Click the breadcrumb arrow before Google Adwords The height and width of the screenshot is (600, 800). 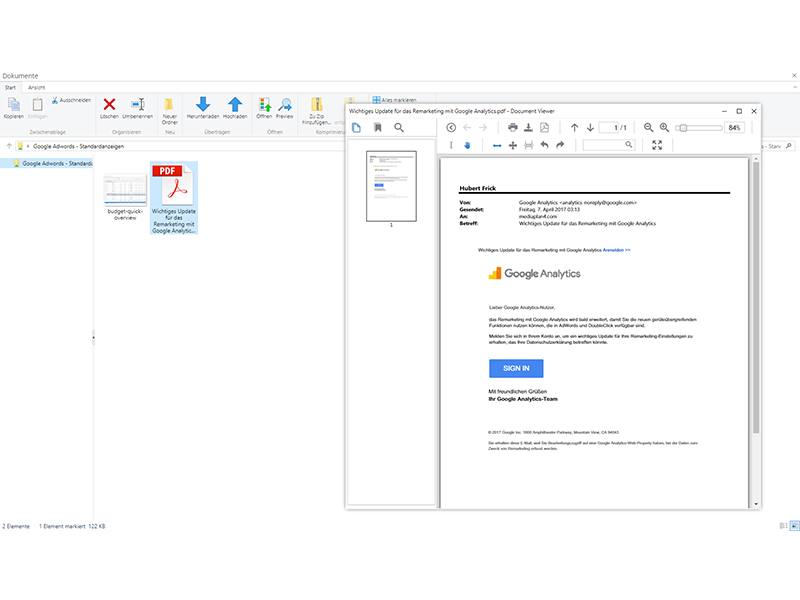[28, 146]
